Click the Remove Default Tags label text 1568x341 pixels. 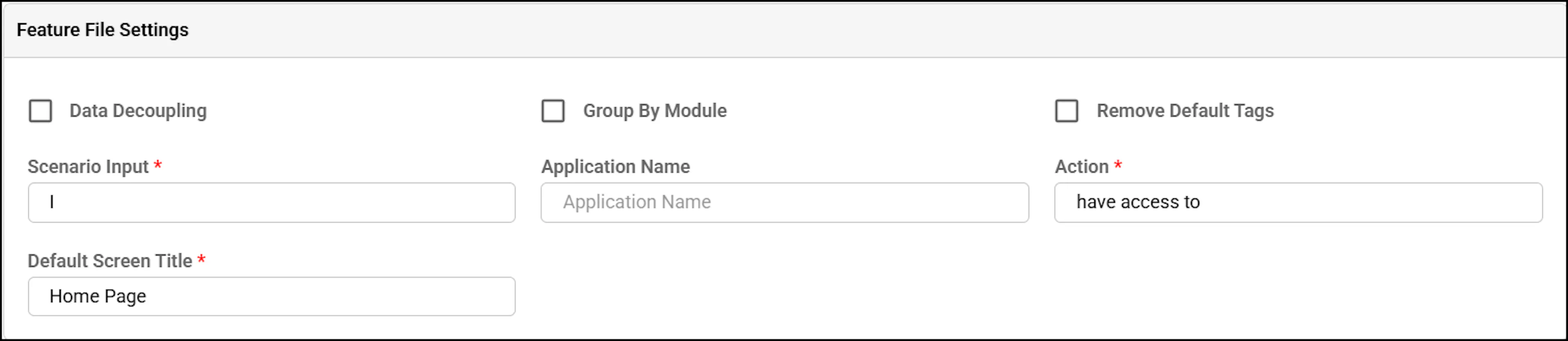pos(1185,111)
